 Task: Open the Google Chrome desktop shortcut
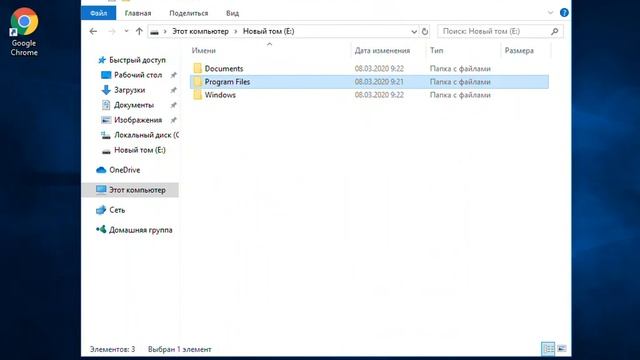click(x=24, y=32)
